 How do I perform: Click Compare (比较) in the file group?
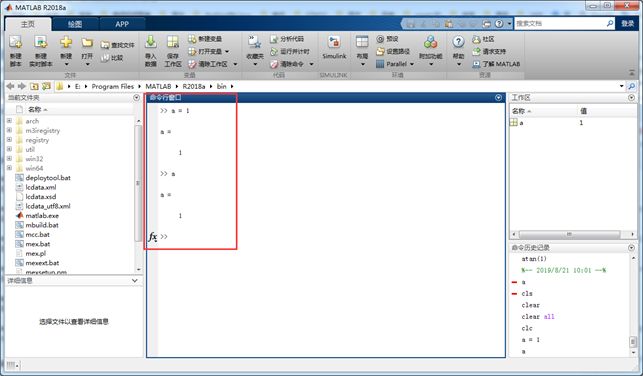point(112,58)
